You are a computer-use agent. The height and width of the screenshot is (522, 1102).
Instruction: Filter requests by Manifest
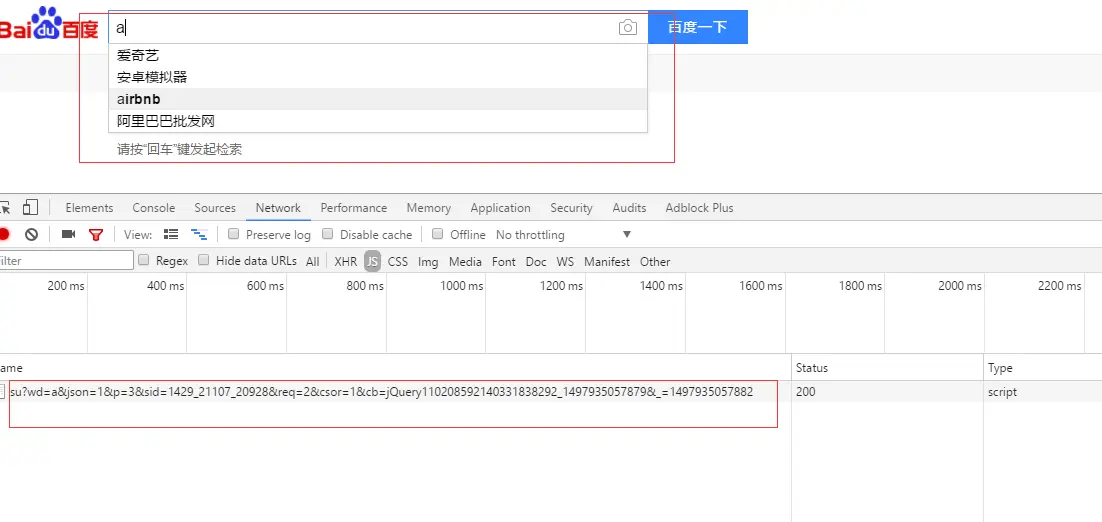click(607, 261)
